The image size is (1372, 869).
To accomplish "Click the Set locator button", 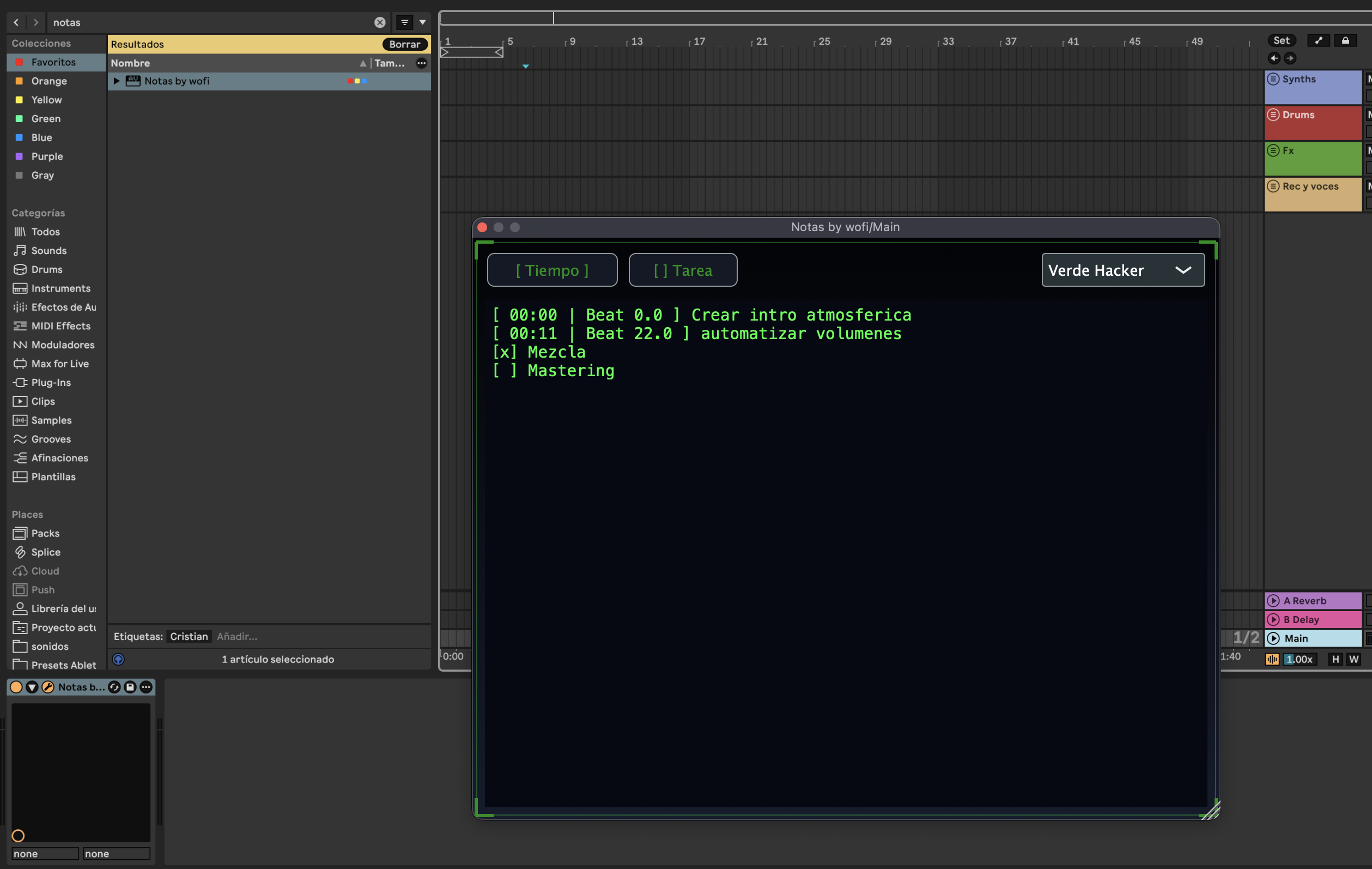I will tap(1282, 40).
